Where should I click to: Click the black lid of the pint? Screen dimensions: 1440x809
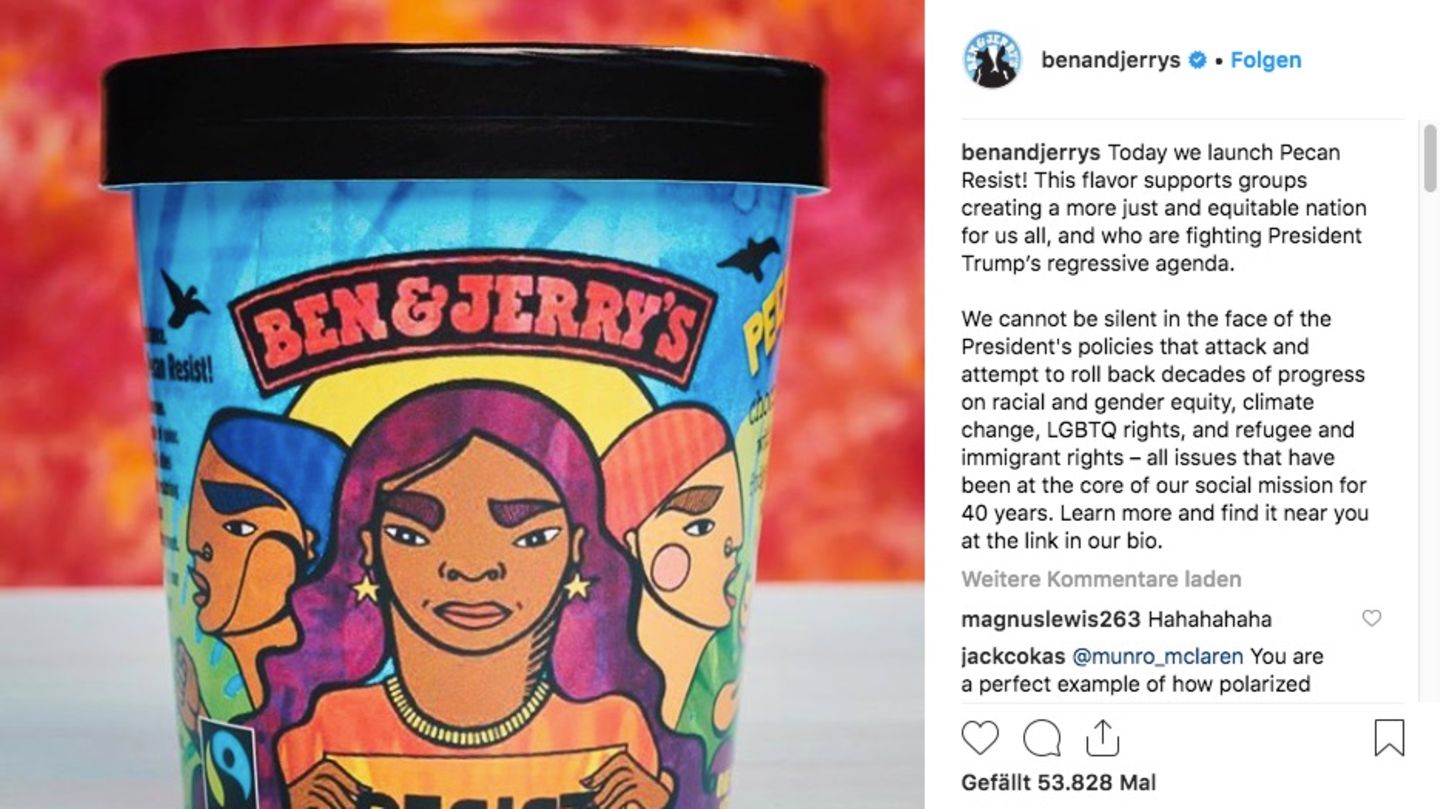[x=464, y=118]
